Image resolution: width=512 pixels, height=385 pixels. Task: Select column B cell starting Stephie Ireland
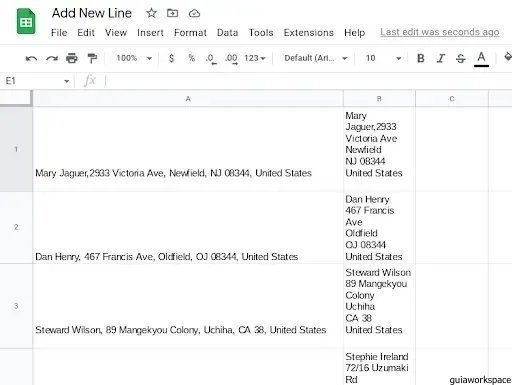pos(379,367)
